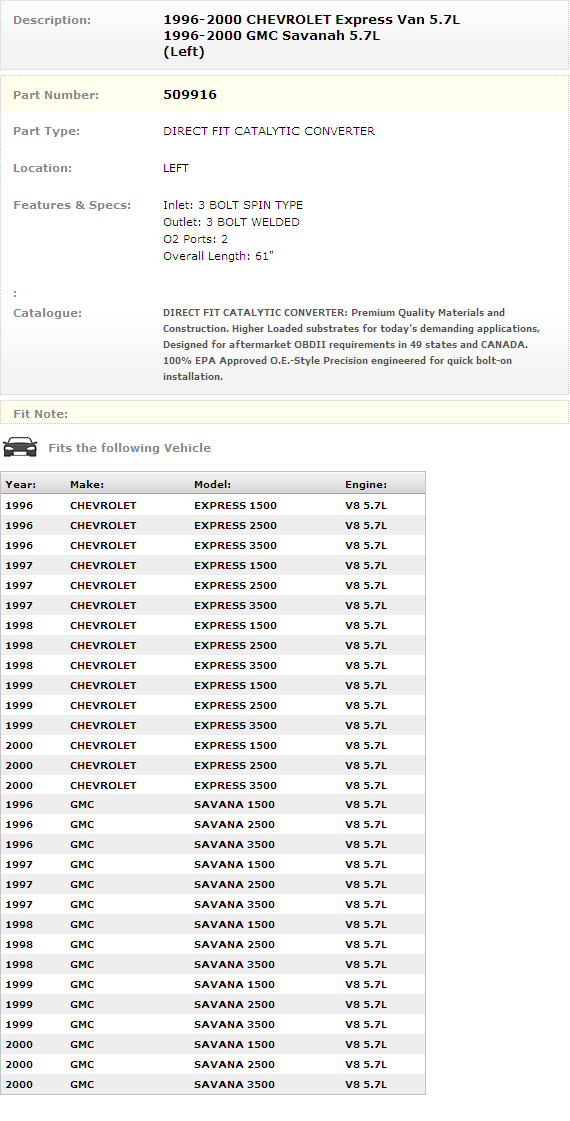Click the O2 Ports: 2 spec

(195, 239)
